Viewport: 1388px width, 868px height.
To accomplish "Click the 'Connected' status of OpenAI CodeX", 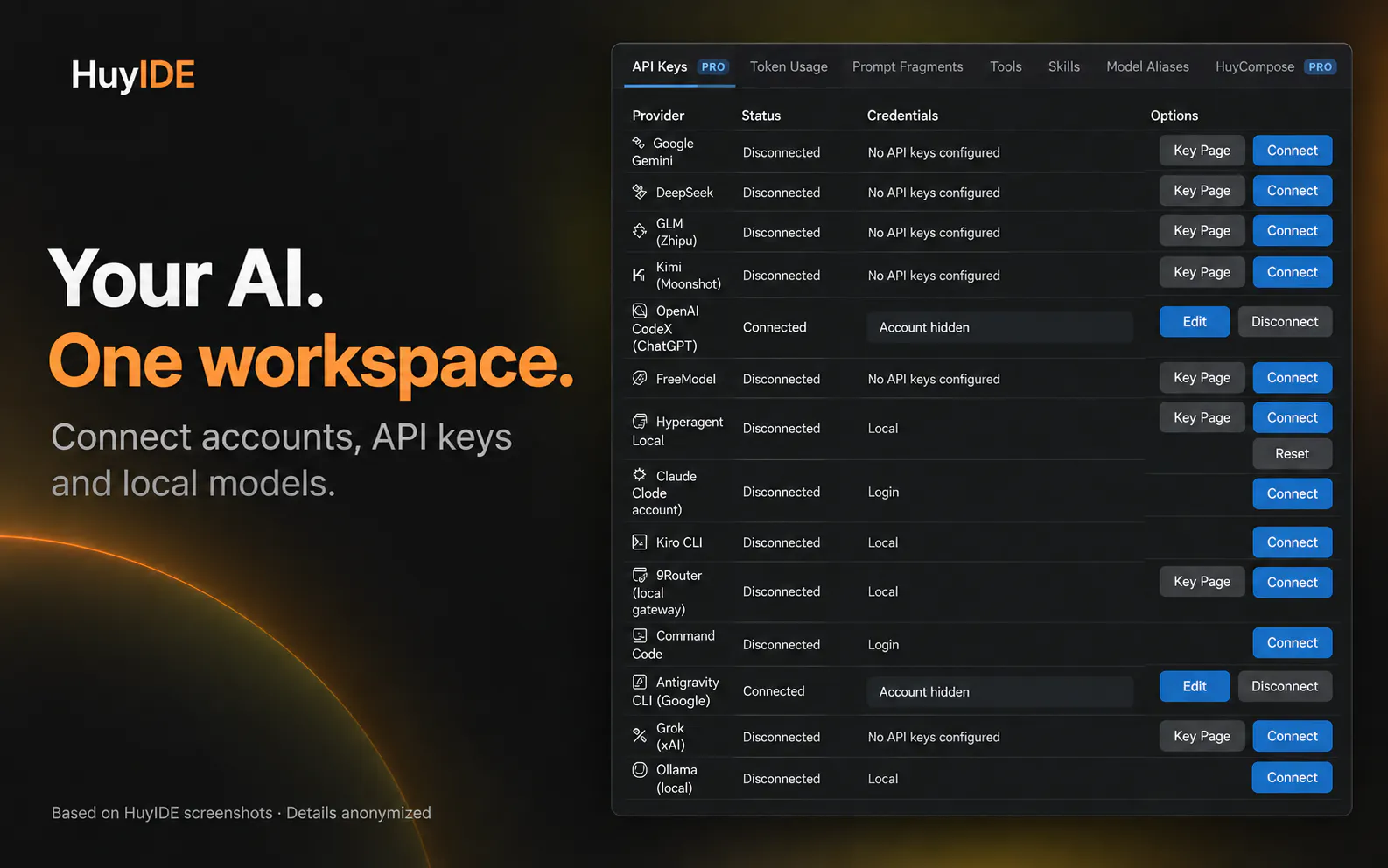I will tap(775, 327).
